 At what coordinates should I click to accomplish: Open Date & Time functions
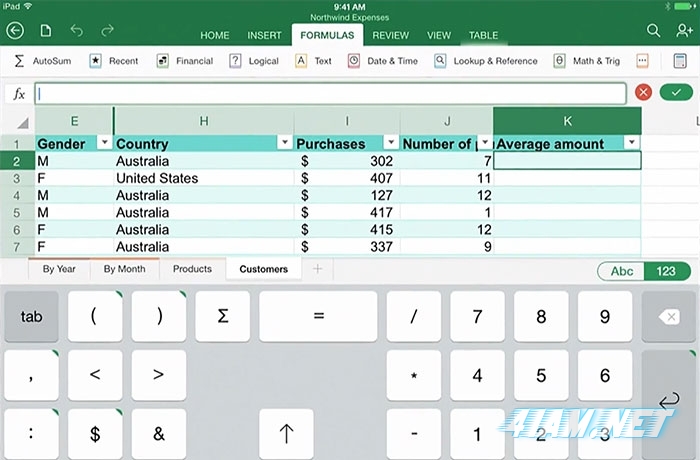[x=383, y=61]
